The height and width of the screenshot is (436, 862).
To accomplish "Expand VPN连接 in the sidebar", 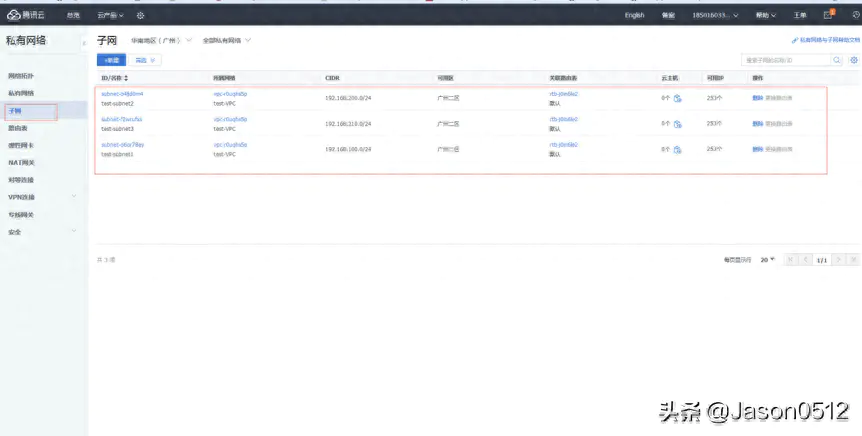I will (x=73, y=197).
